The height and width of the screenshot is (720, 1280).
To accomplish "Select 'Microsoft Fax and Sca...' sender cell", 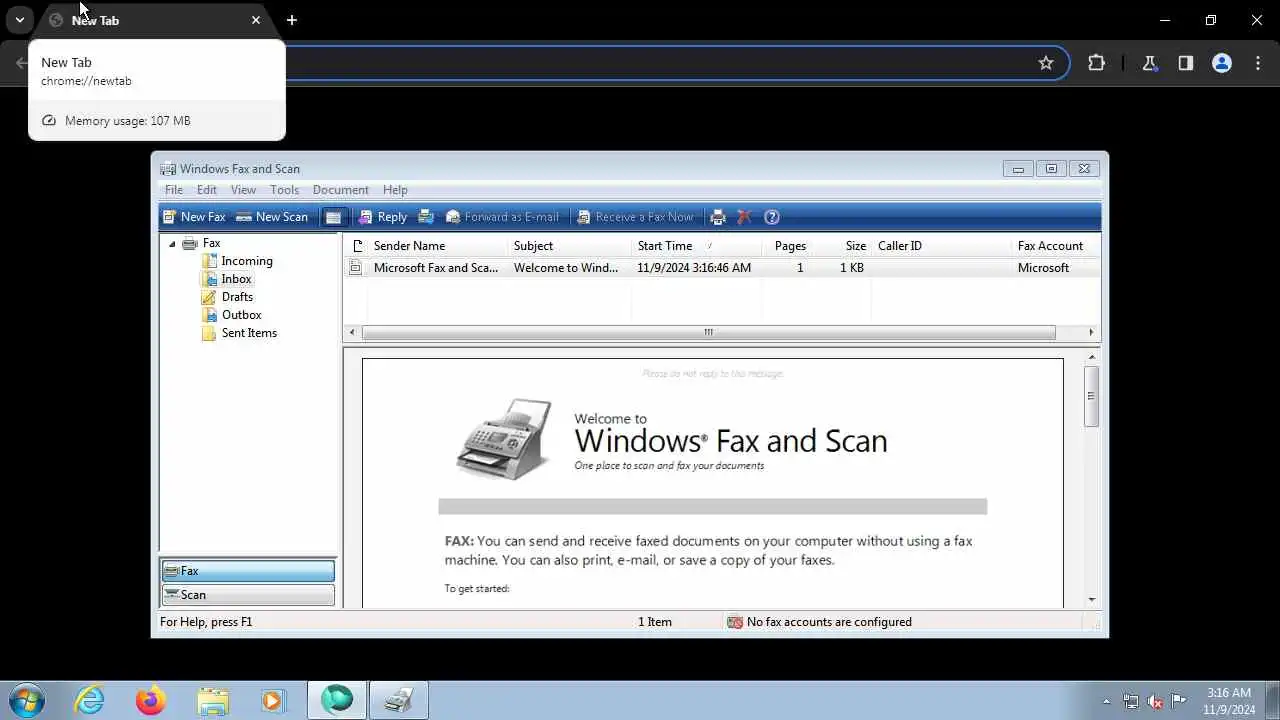I will pyautogui.click(x=436, y=268).
